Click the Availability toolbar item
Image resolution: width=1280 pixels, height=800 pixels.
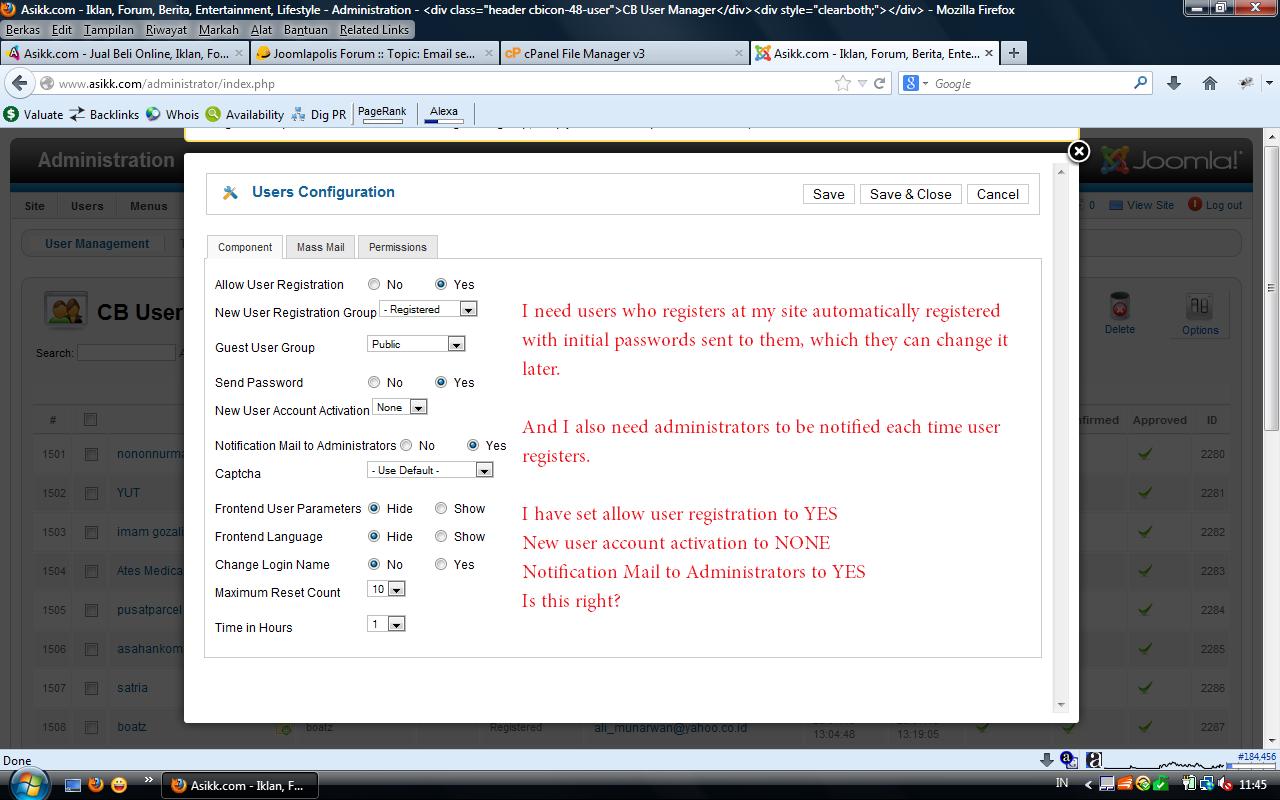pos(245,114)
